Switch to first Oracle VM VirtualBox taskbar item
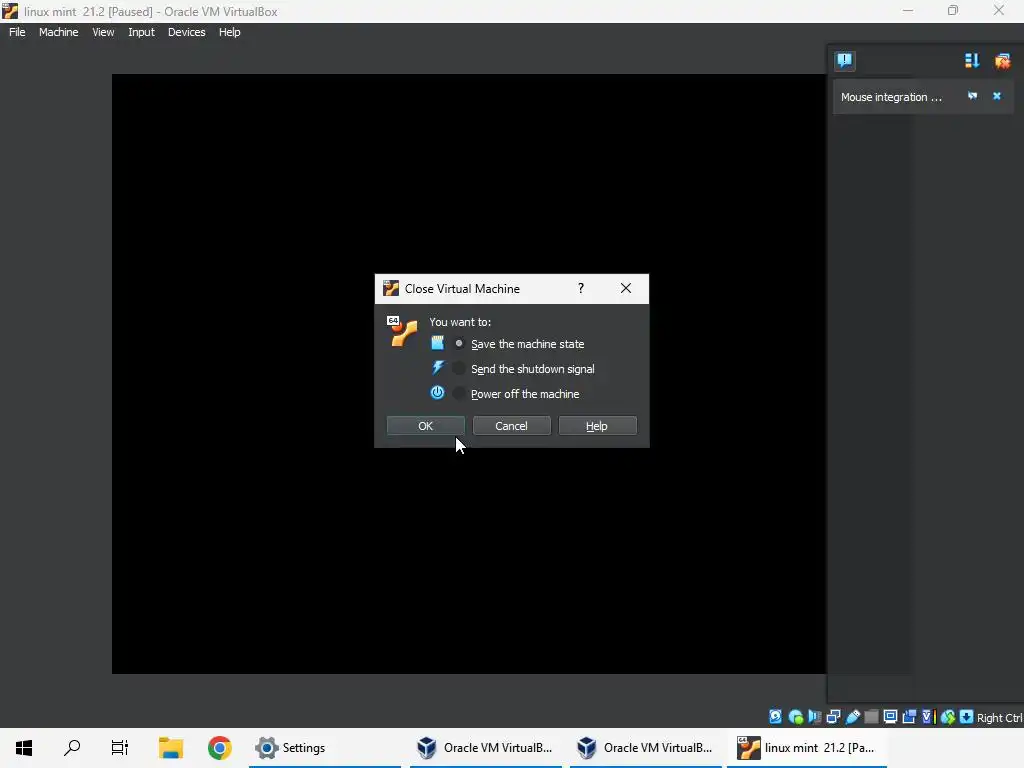Image resolution: width=1024 pixels, height=768 pixels. coord(486,748)
